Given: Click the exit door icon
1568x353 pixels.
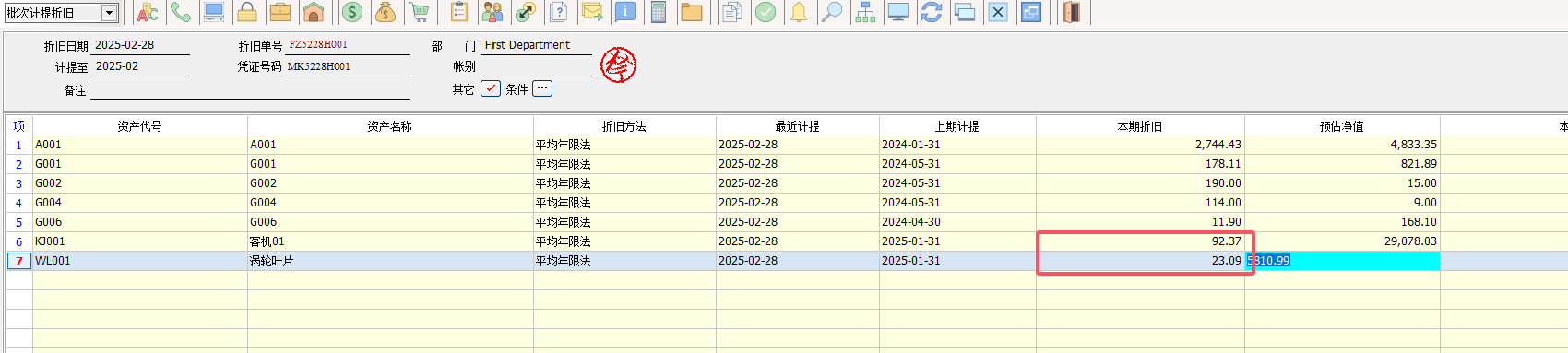Looking at the screenshot, I should (1072, 12).
